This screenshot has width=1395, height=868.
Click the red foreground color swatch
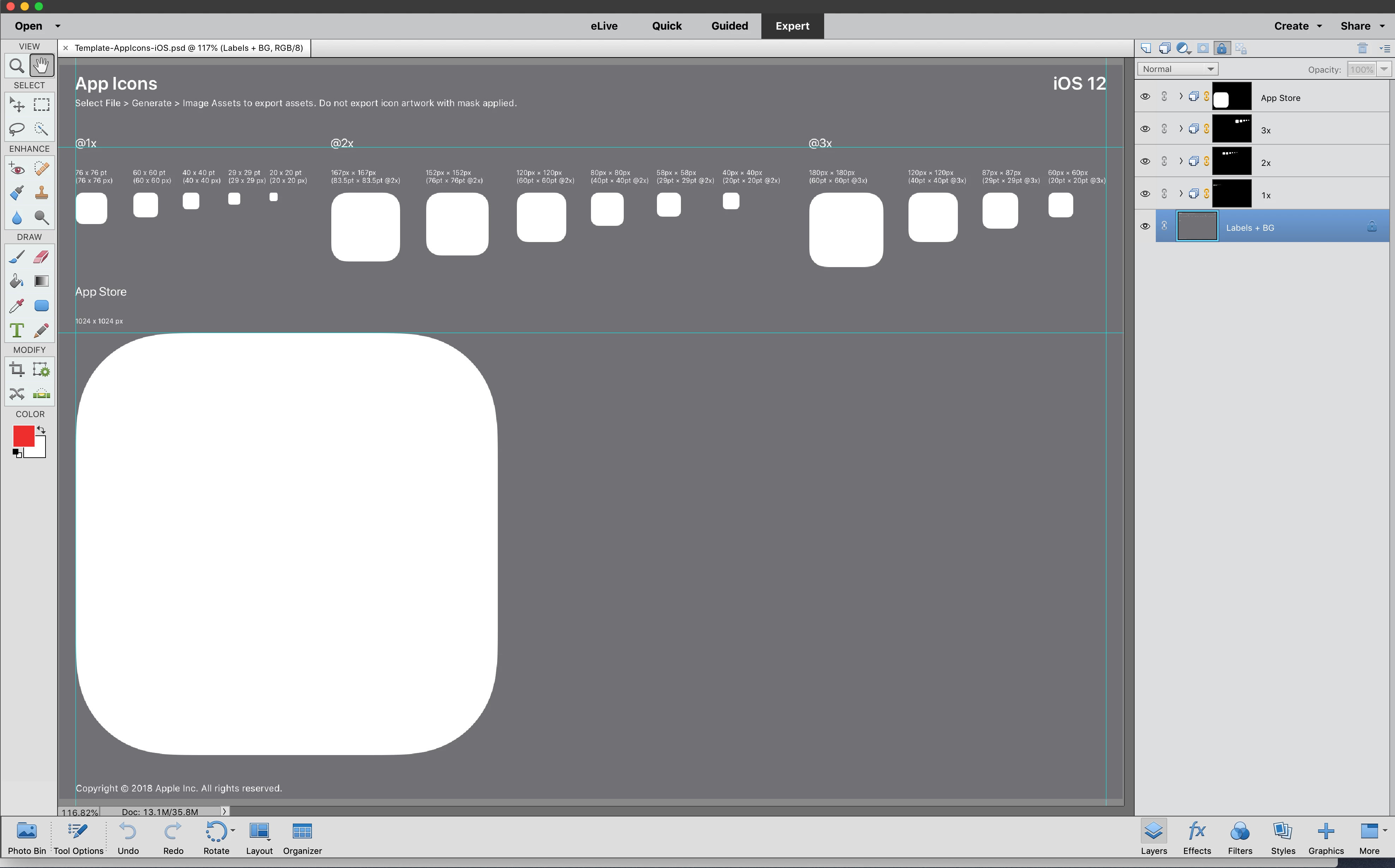23,436
